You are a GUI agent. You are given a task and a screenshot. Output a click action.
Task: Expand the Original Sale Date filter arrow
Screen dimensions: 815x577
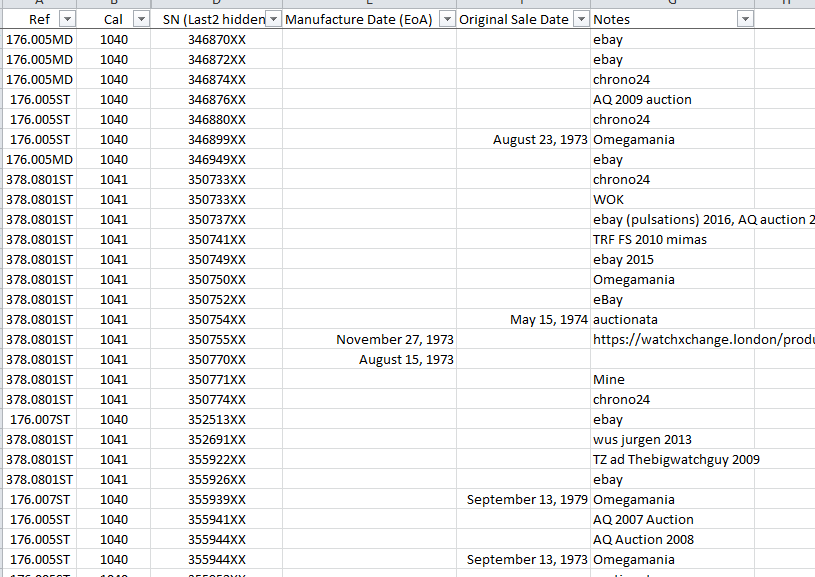580,20
